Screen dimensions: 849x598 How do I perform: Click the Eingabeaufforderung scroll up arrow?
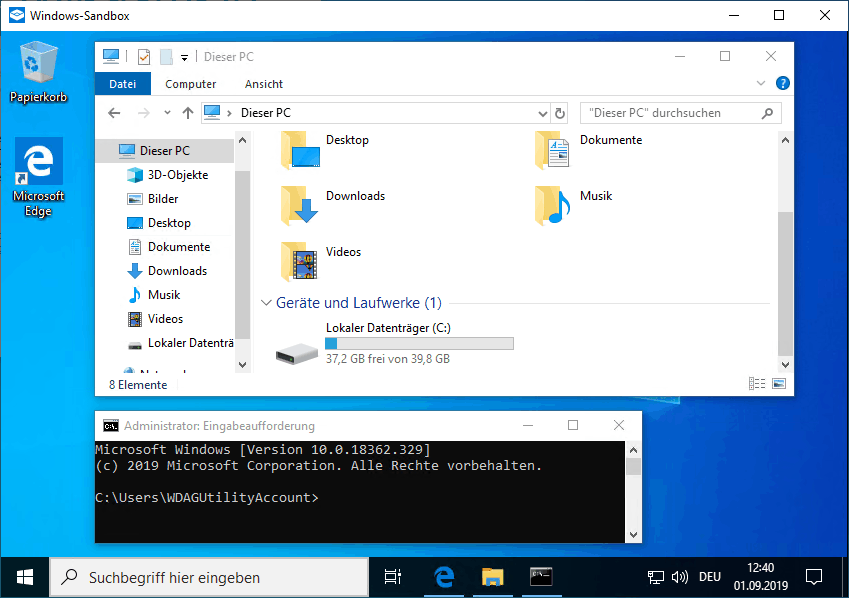click(633, 450)
